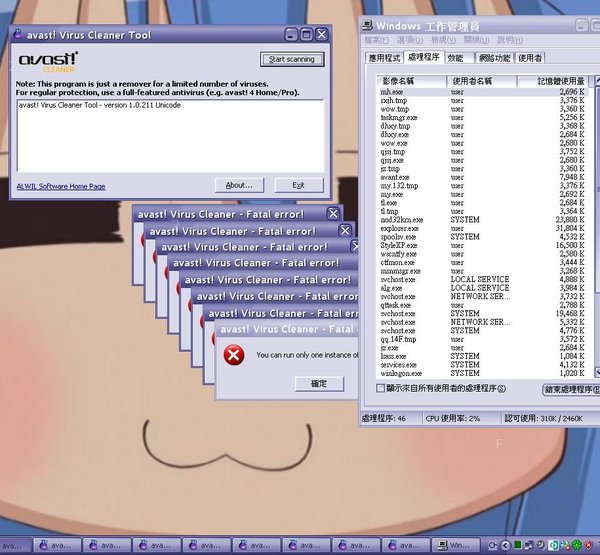Open the 關機(U) menu in Task Manager

pos(476,40)
